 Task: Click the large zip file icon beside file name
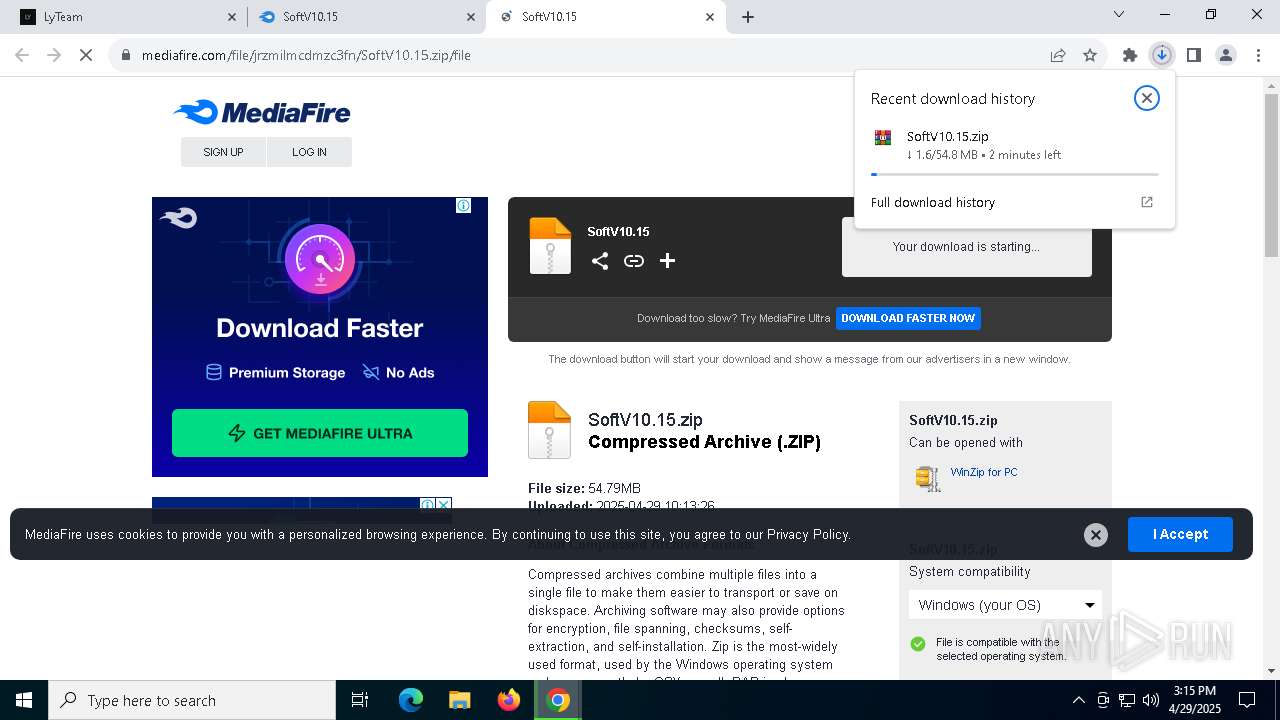(x=549, y=430)
